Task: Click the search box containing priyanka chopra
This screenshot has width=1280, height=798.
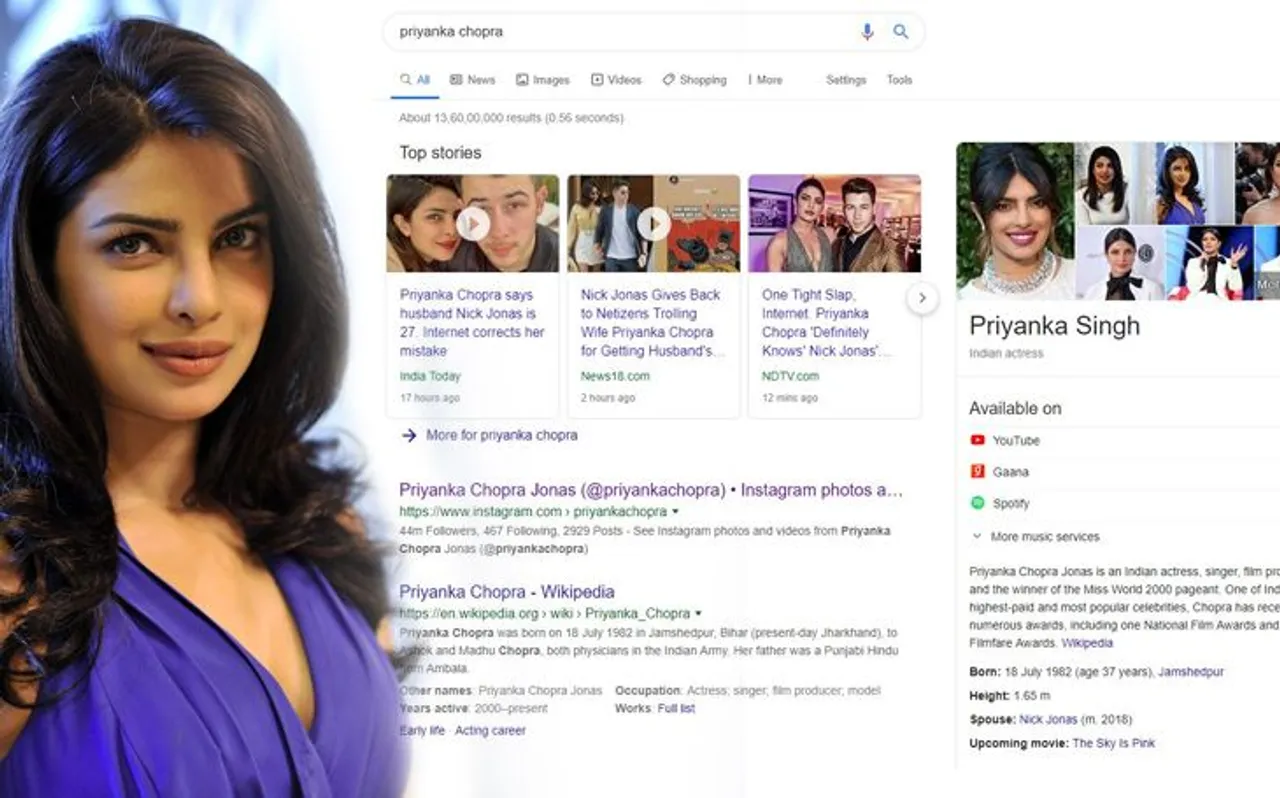Action: point(654,32)
